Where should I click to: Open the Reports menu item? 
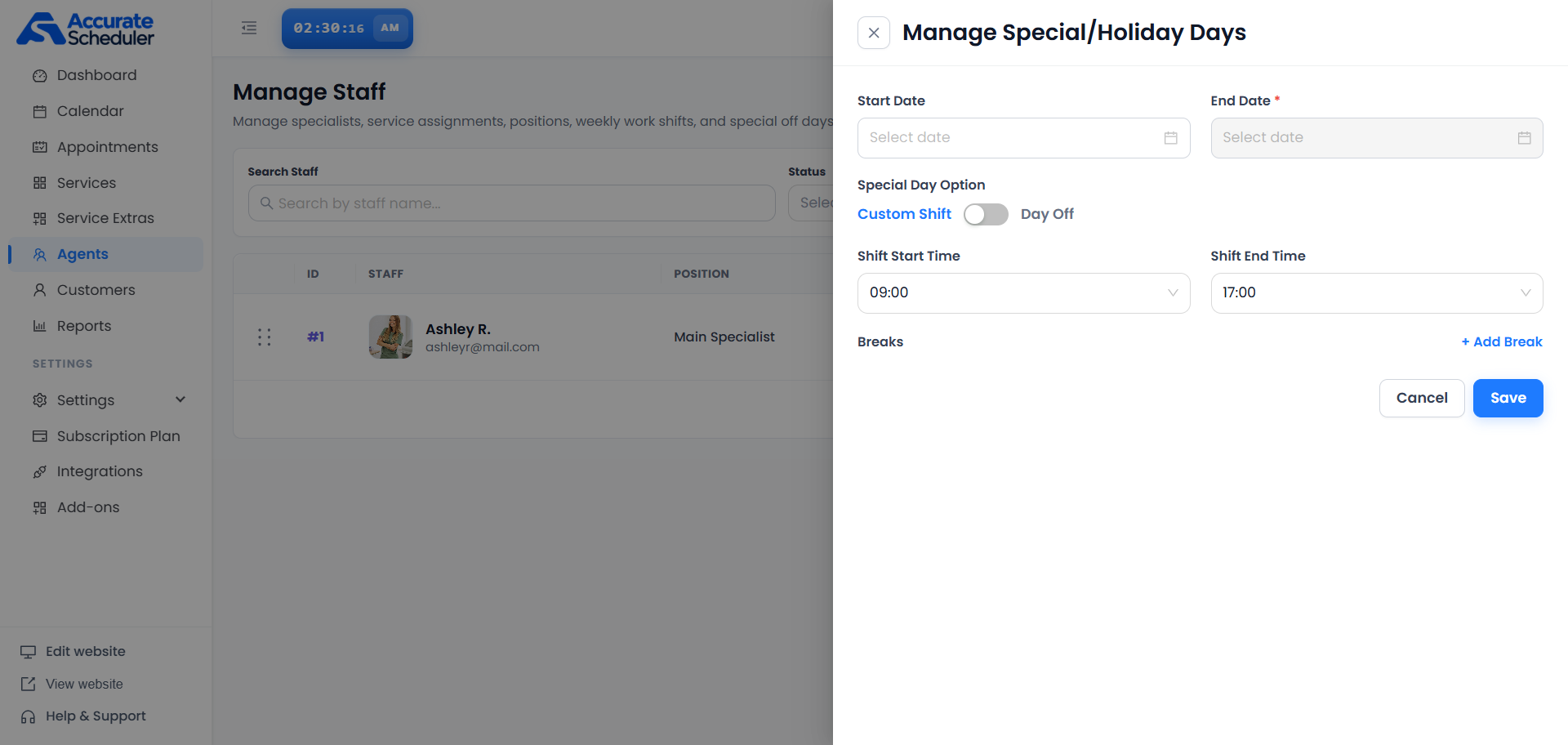coord(106,326)
